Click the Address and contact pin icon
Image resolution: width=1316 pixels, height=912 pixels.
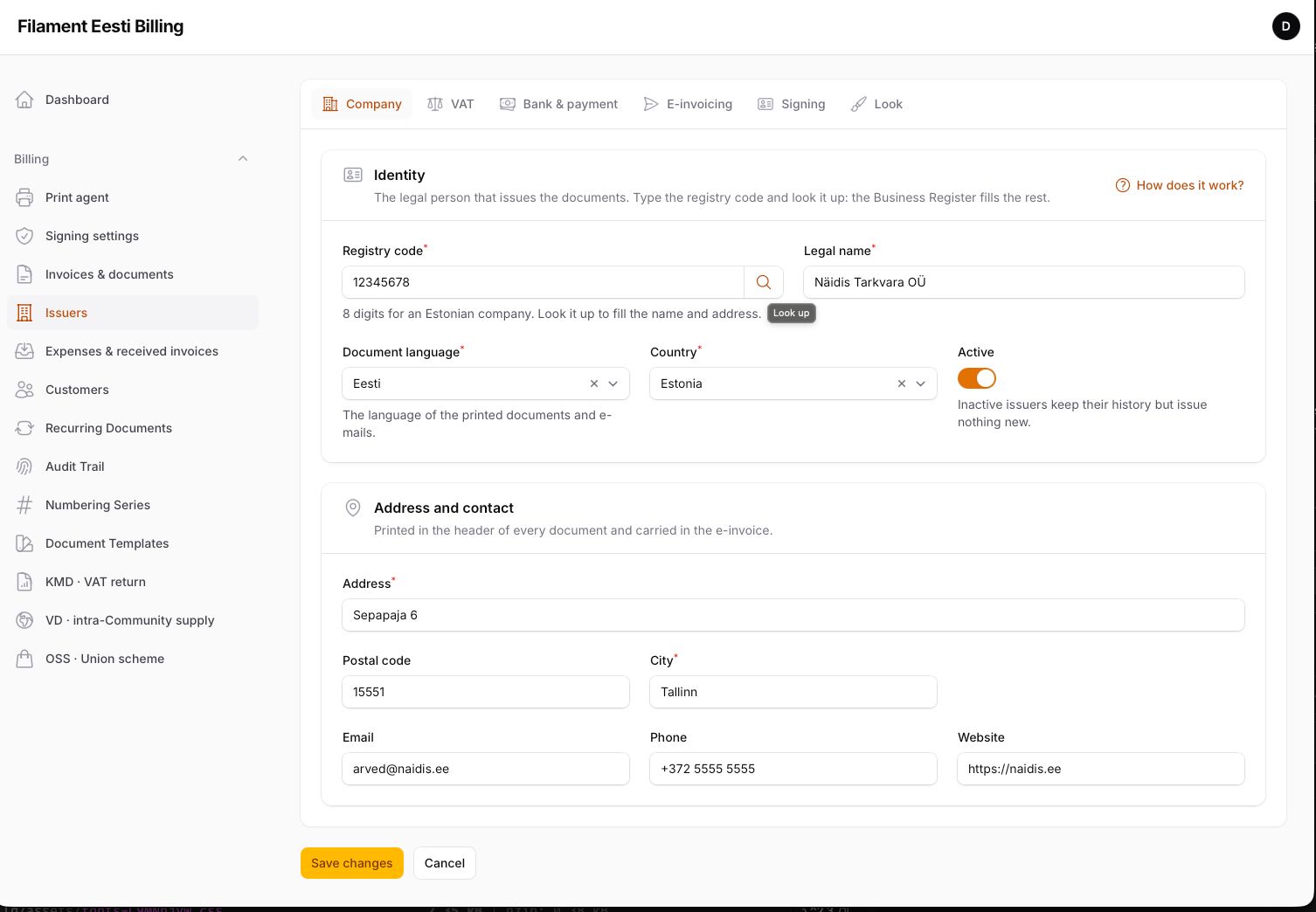353,508
